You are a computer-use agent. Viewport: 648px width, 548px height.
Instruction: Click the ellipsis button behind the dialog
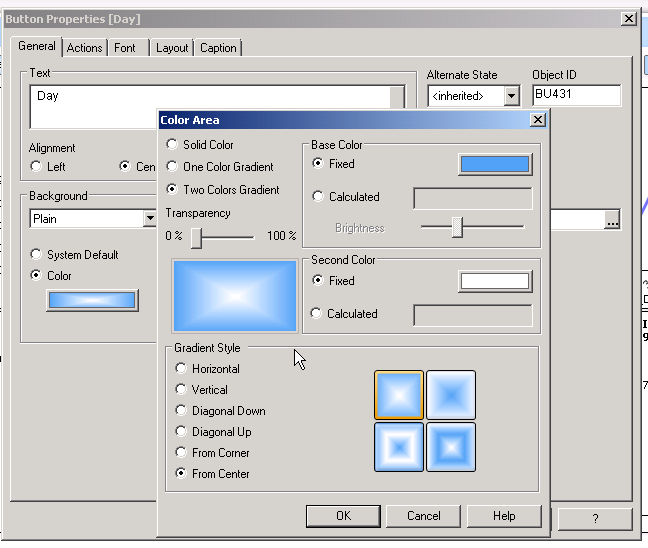(612, 220)
